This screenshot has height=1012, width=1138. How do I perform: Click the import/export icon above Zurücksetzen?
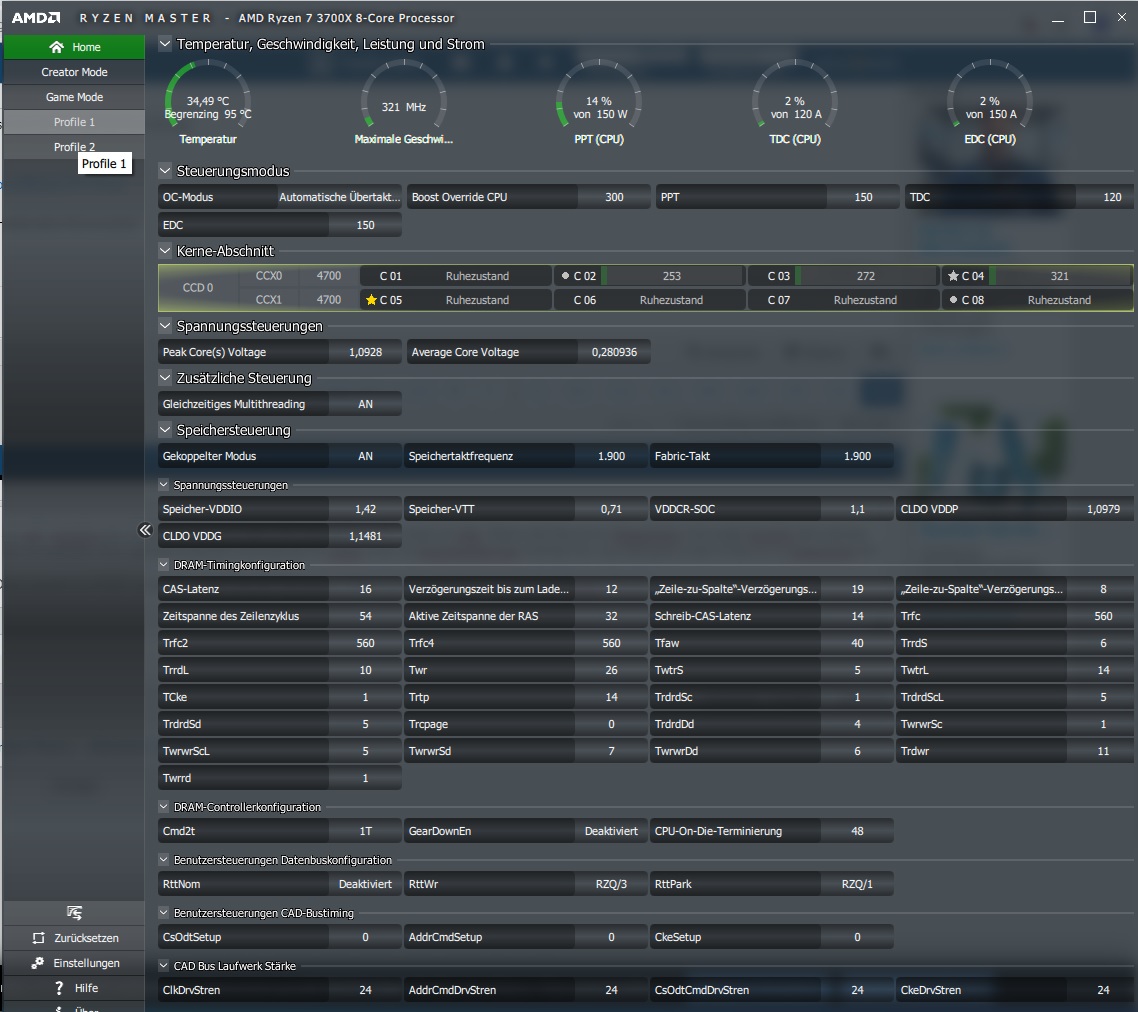74,913
